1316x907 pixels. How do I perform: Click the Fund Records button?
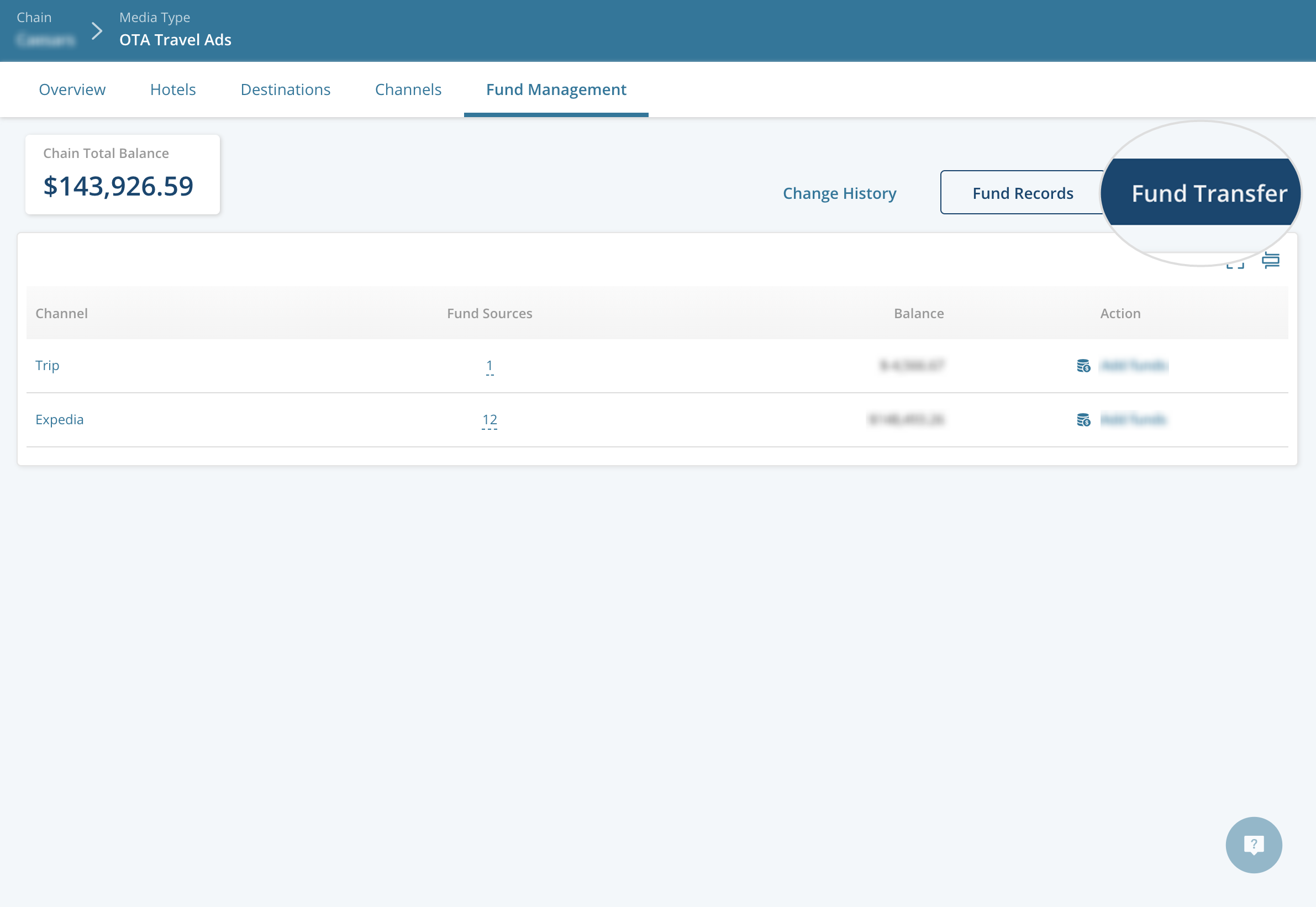1022,193
